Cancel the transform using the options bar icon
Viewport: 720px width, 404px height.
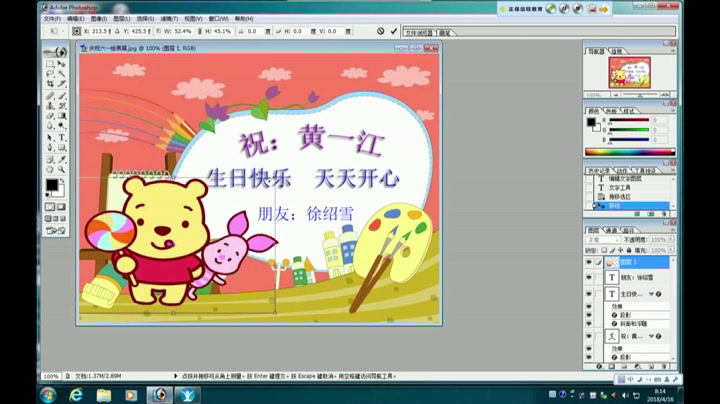[x=381, y=31]
